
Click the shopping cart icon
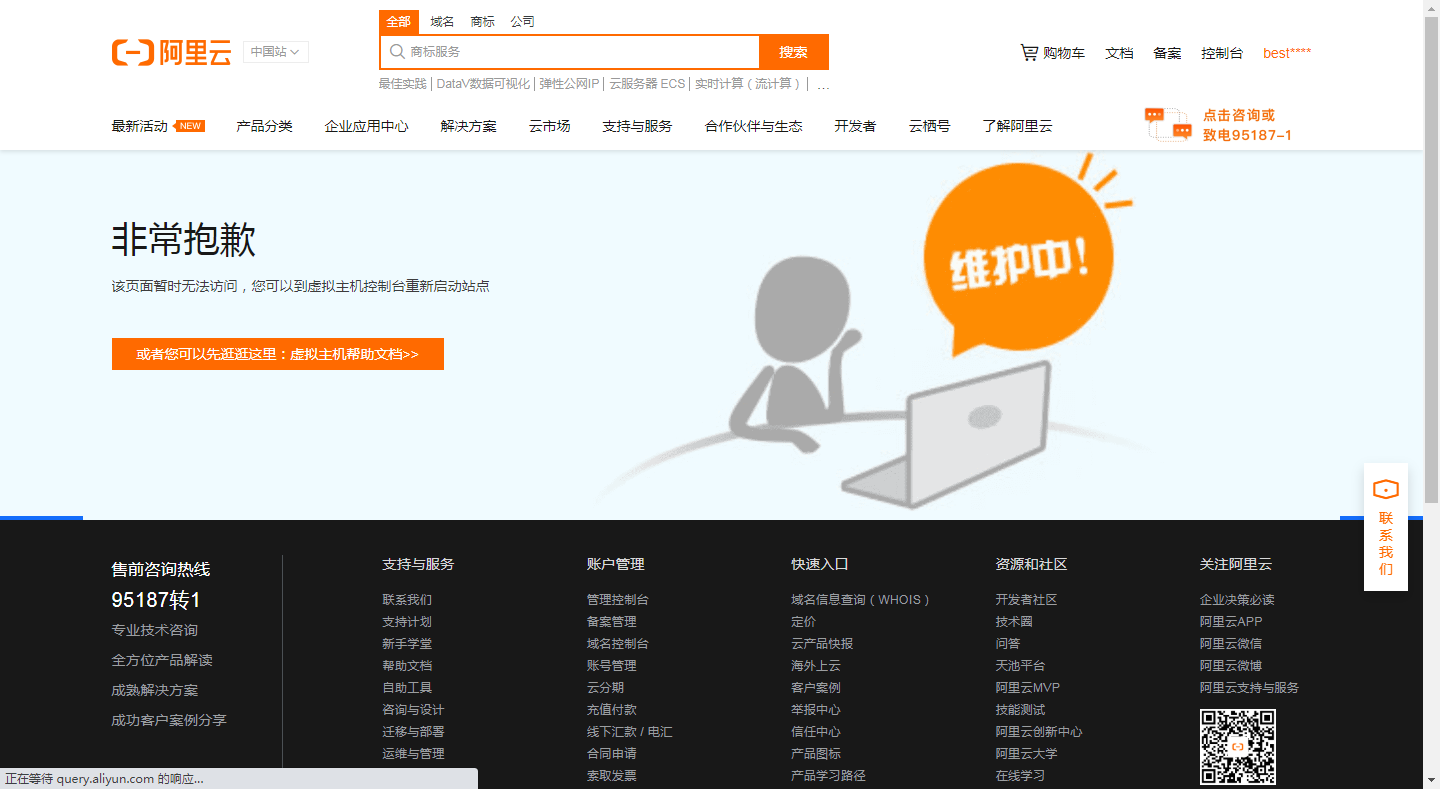click(1029, 52)
